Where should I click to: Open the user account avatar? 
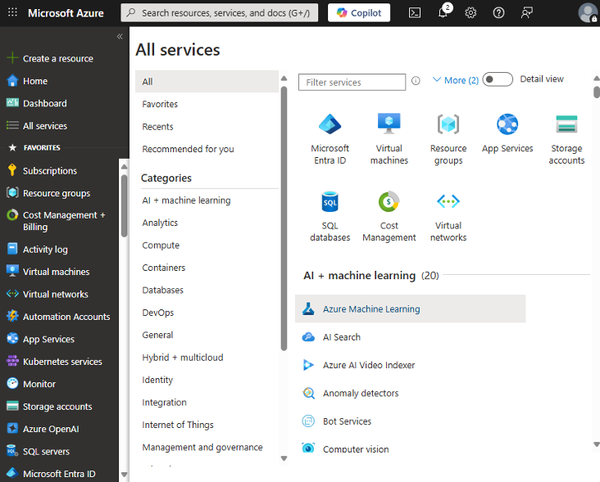point(587,13)
